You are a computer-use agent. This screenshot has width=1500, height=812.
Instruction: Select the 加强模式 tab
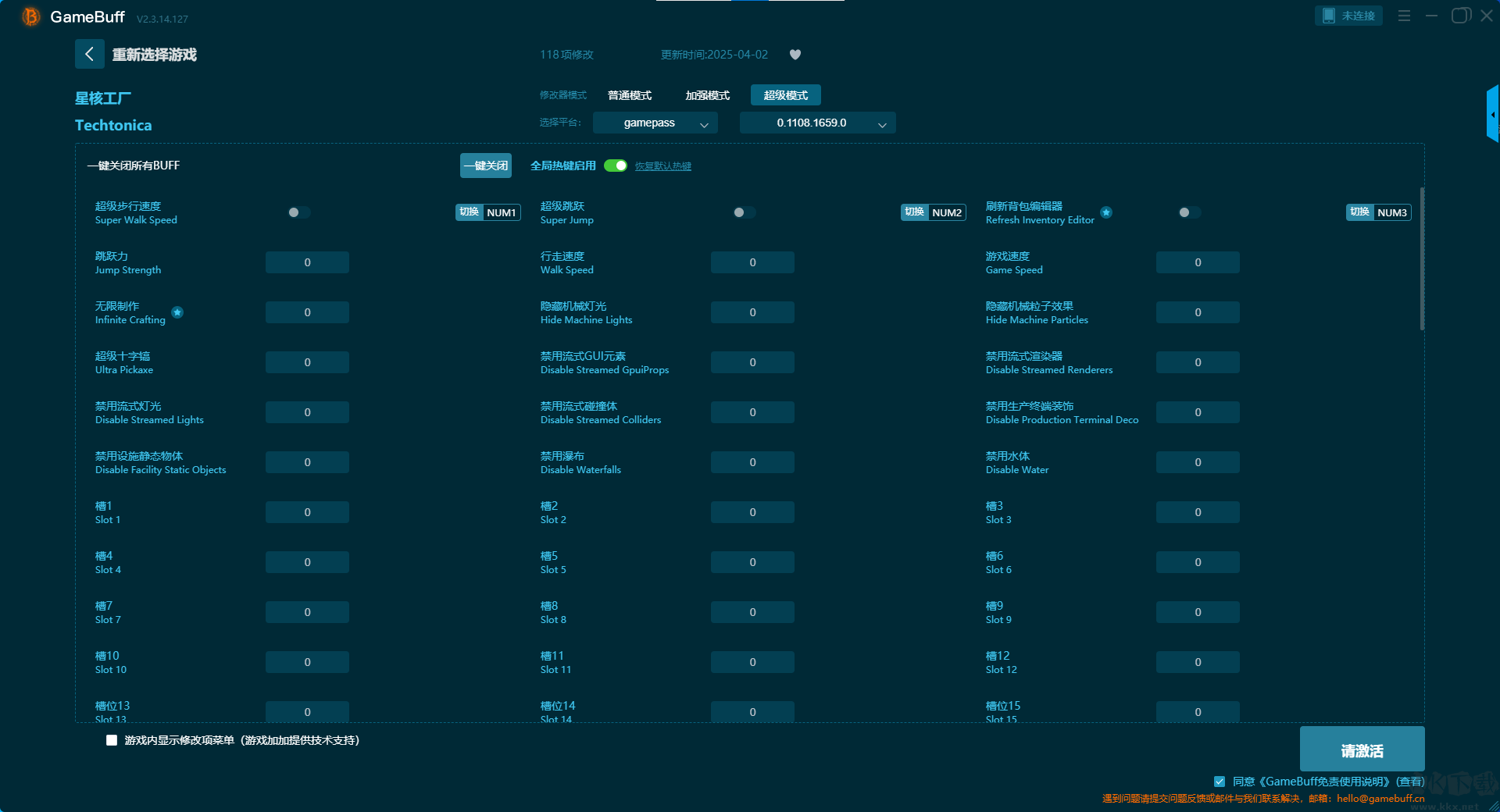(x=707, y=95)
